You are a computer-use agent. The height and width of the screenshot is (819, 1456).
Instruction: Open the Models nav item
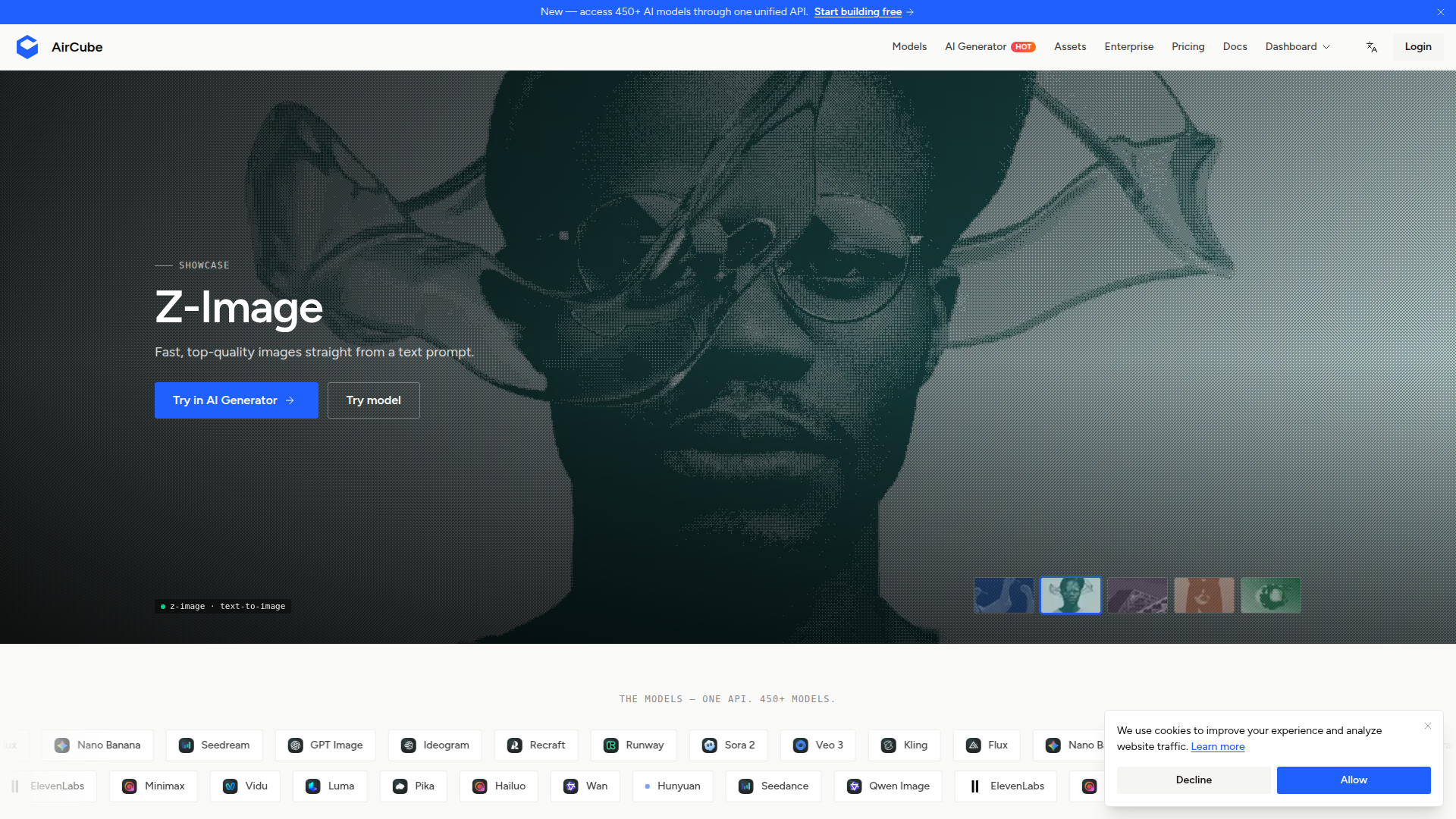pos(909,47)
